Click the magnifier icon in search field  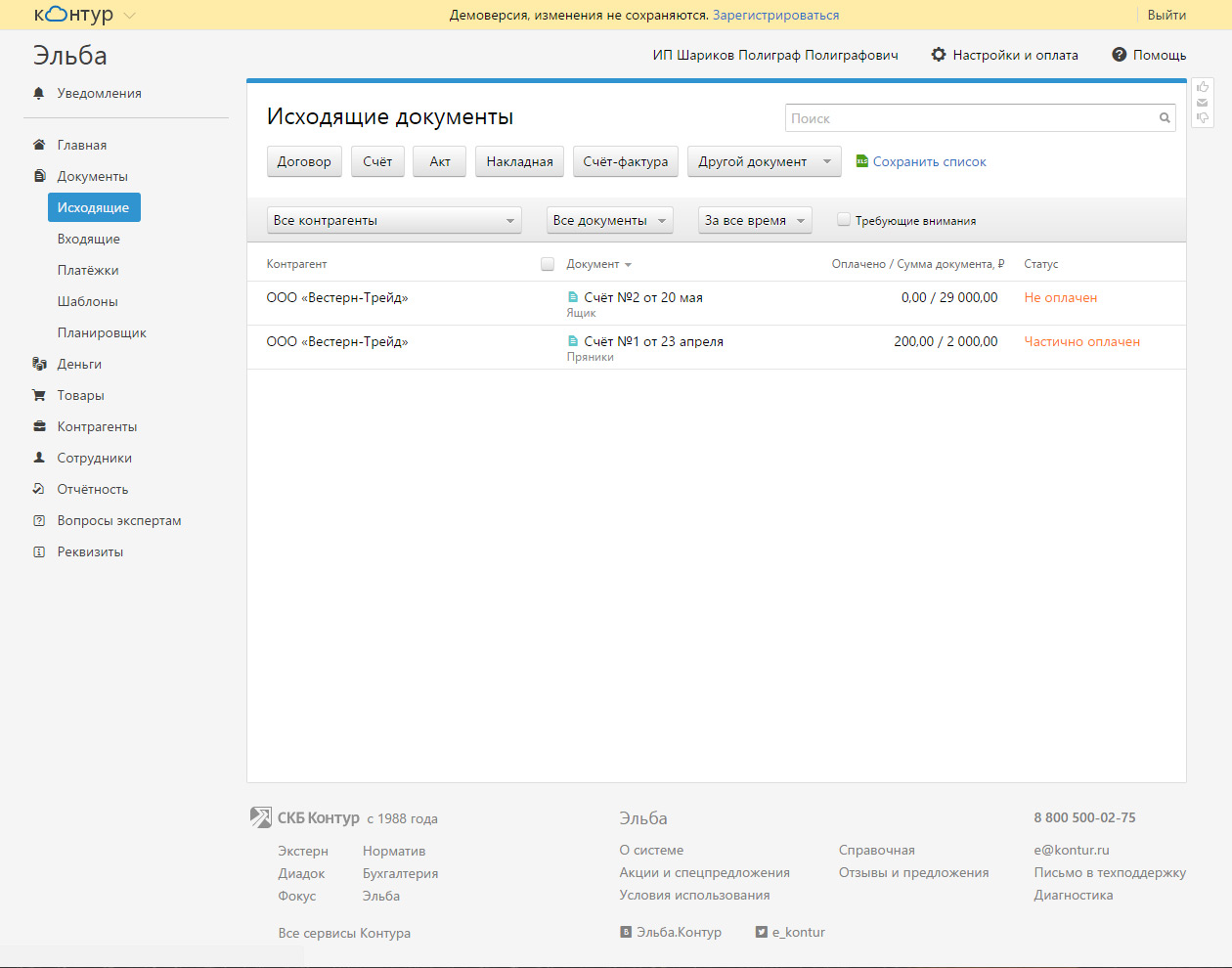click(1165, 118)
